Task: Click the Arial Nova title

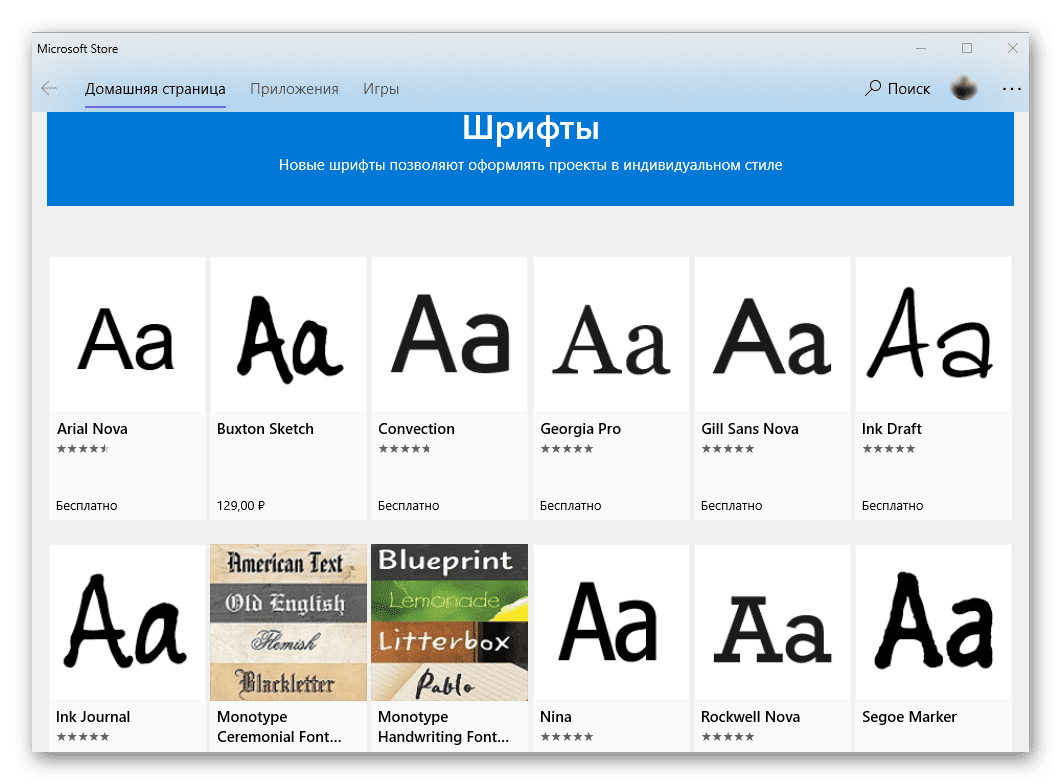Action: [92, 429]
